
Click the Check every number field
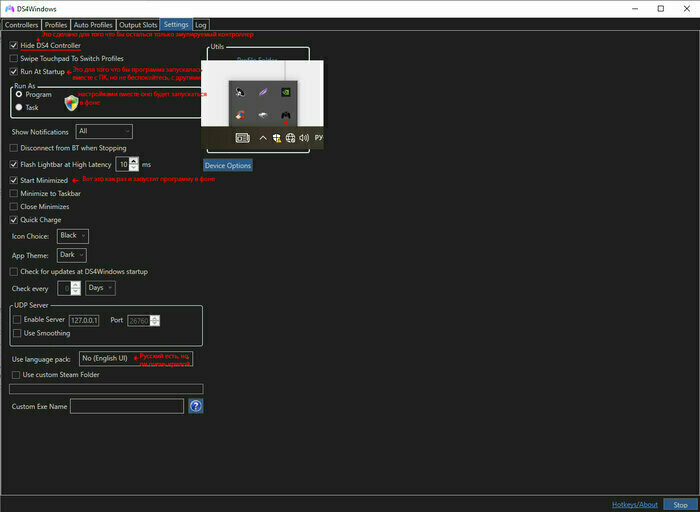[64, 288]
